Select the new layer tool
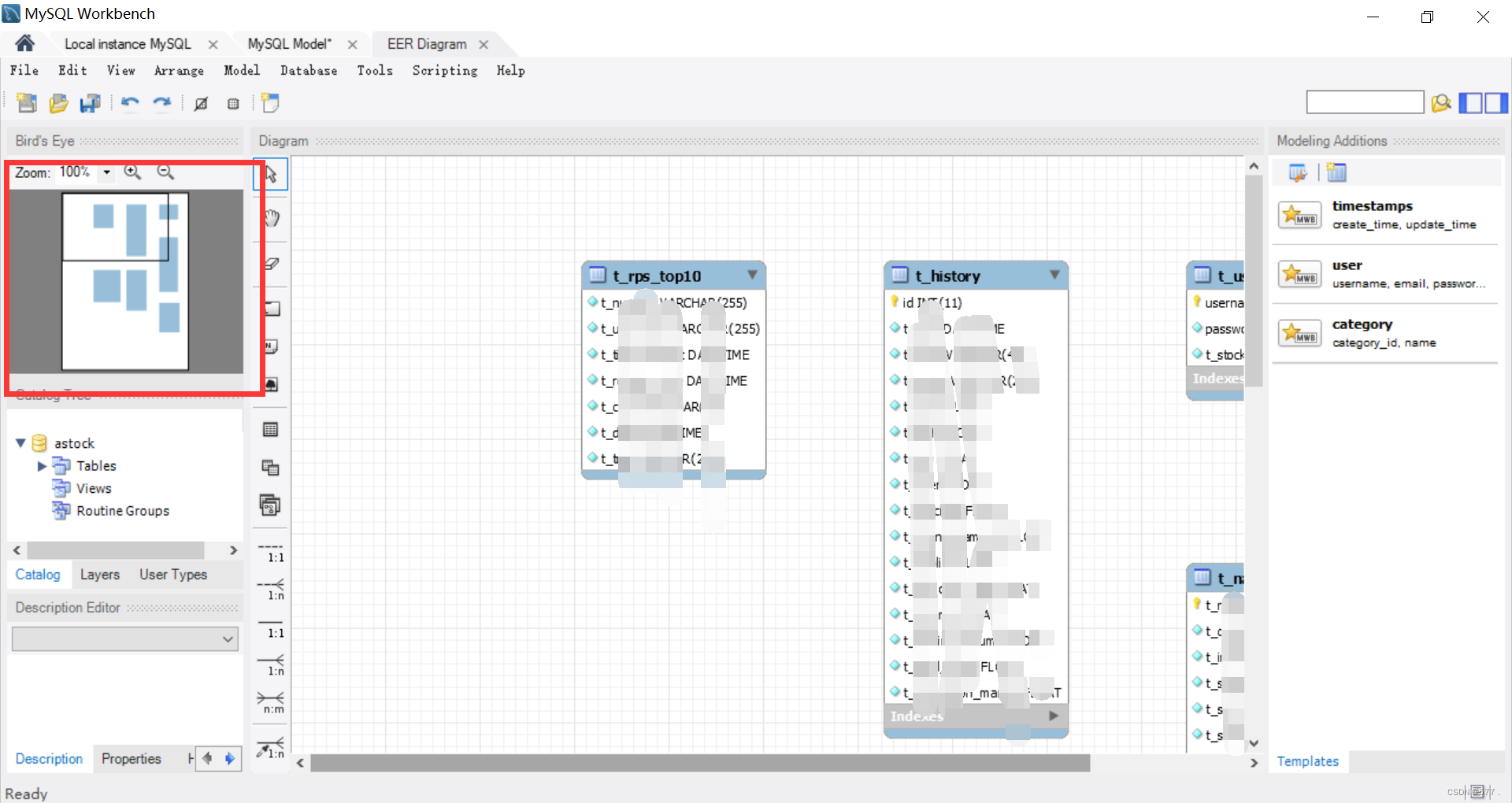This screenshot has width=1512, height=803. 271,309
